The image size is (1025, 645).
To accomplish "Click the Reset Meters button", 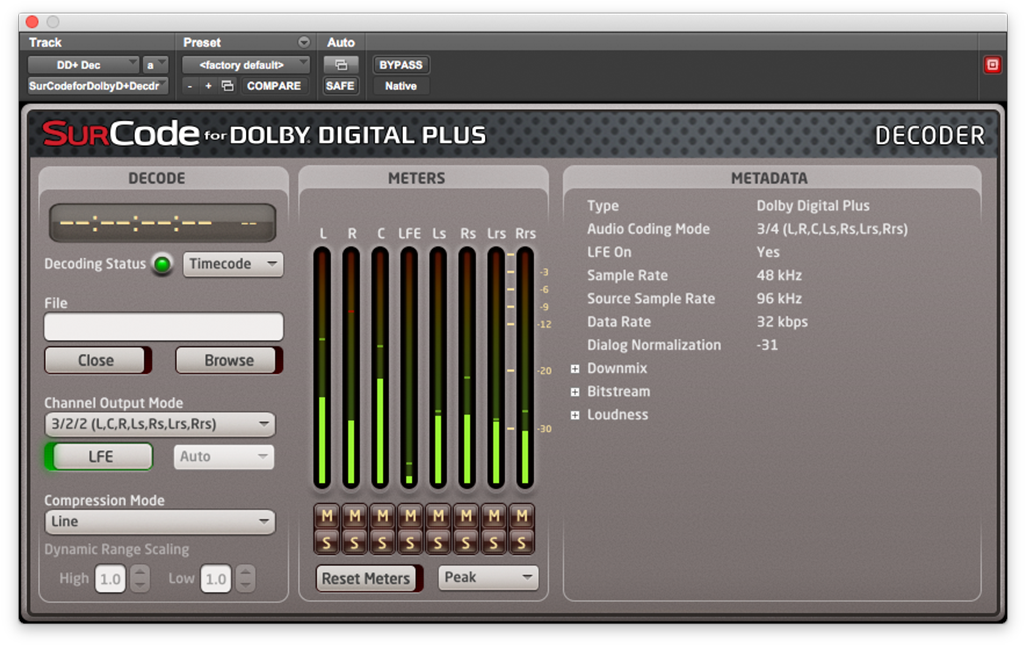I will (366, 578).
